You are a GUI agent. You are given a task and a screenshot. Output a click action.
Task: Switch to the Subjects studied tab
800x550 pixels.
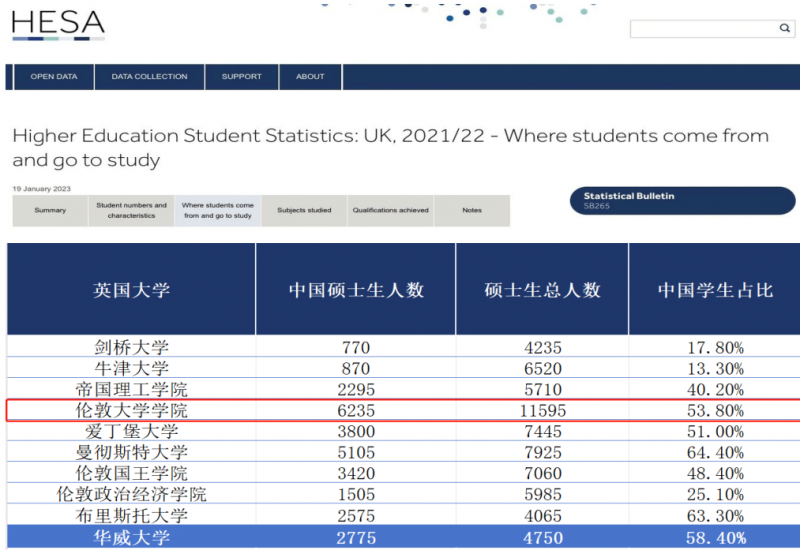coord(304,211)
